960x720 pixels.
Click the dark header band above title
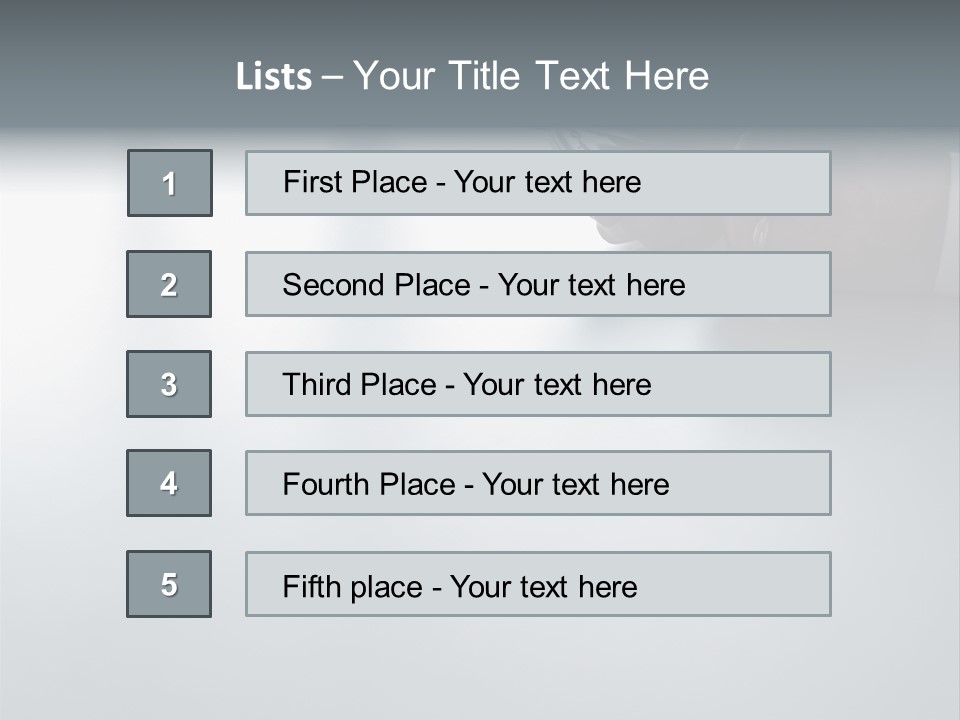[480, 22]
